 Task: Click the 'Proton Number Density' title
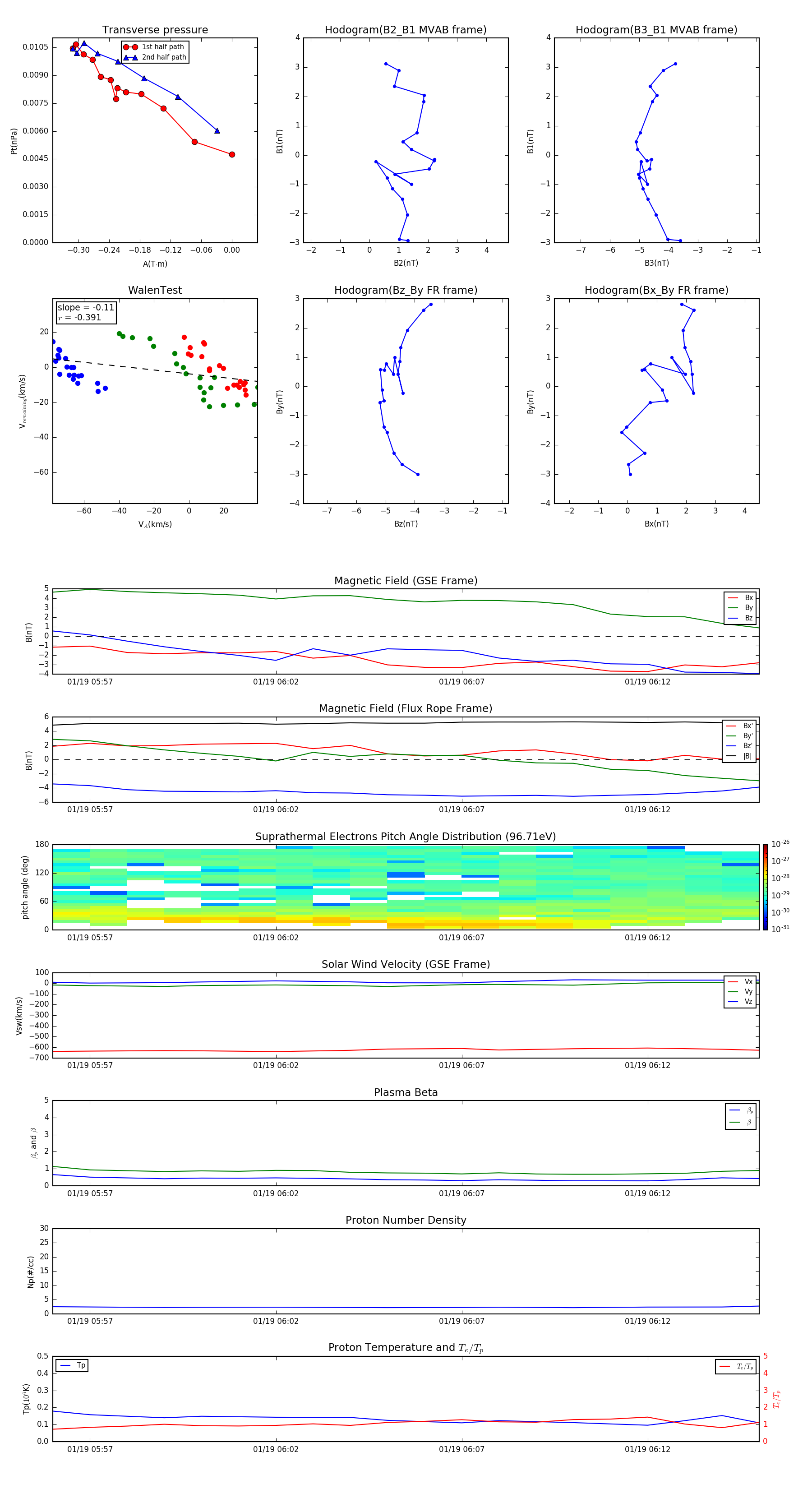406,1220
